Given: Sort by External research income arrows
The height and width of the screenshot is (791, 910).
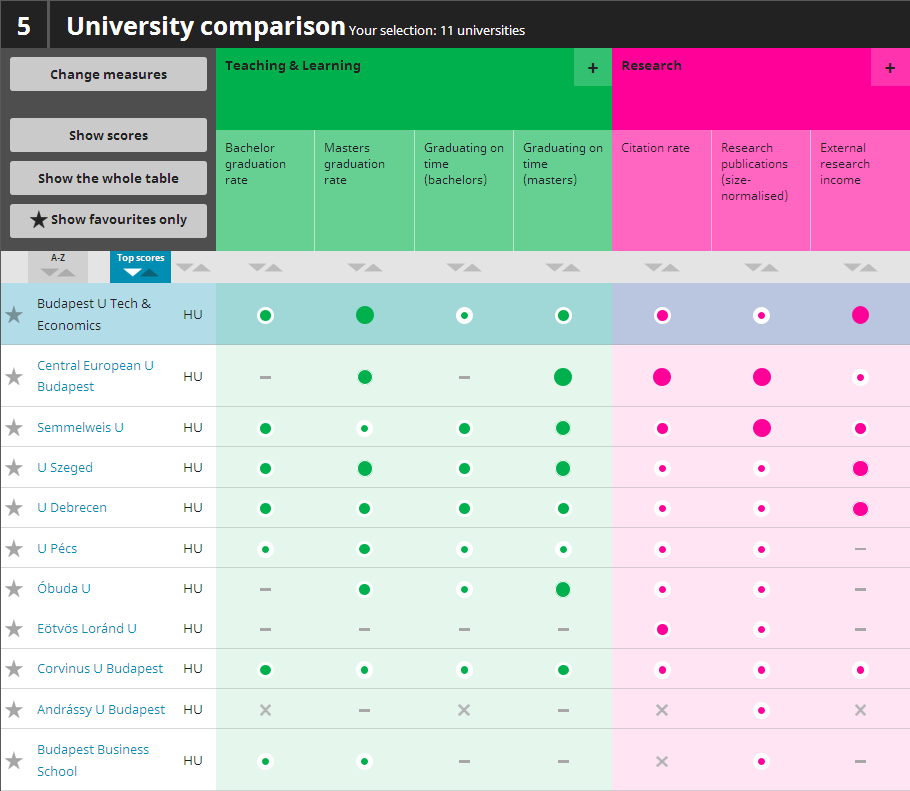Looking at the screenshot, I should [x=860, y=268].
